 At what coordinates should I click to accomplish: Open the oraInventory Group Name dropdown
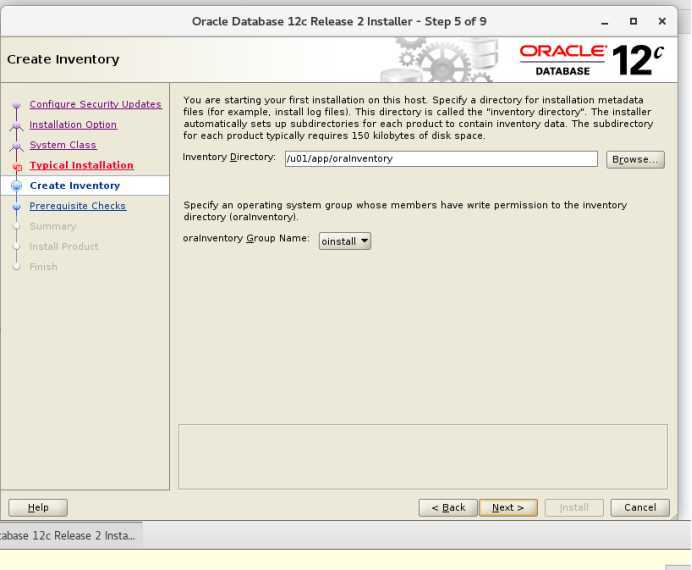tap(345, 241)
